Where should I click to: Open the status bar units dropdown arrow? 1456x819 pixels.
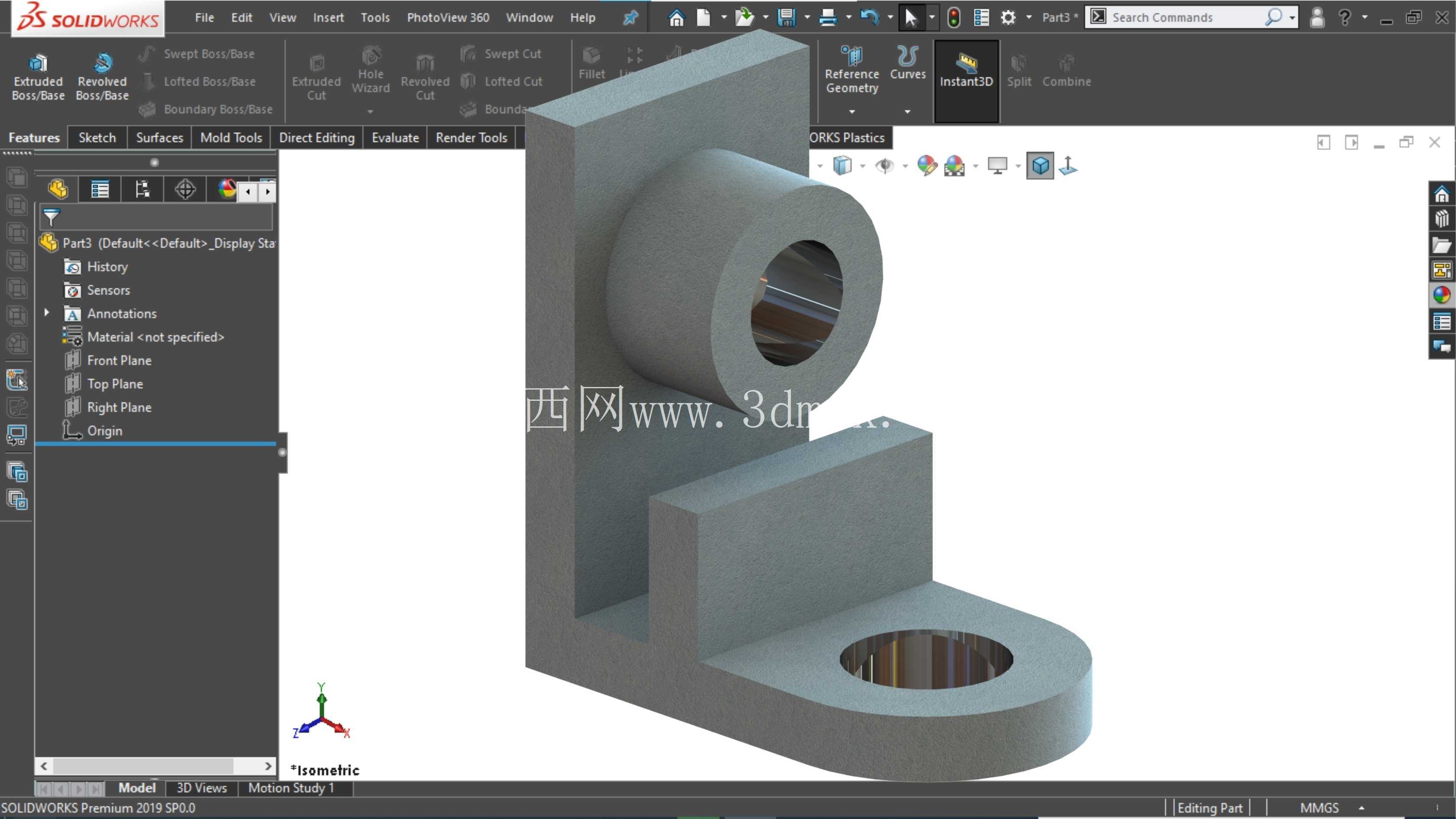(x=1362, y=808)
